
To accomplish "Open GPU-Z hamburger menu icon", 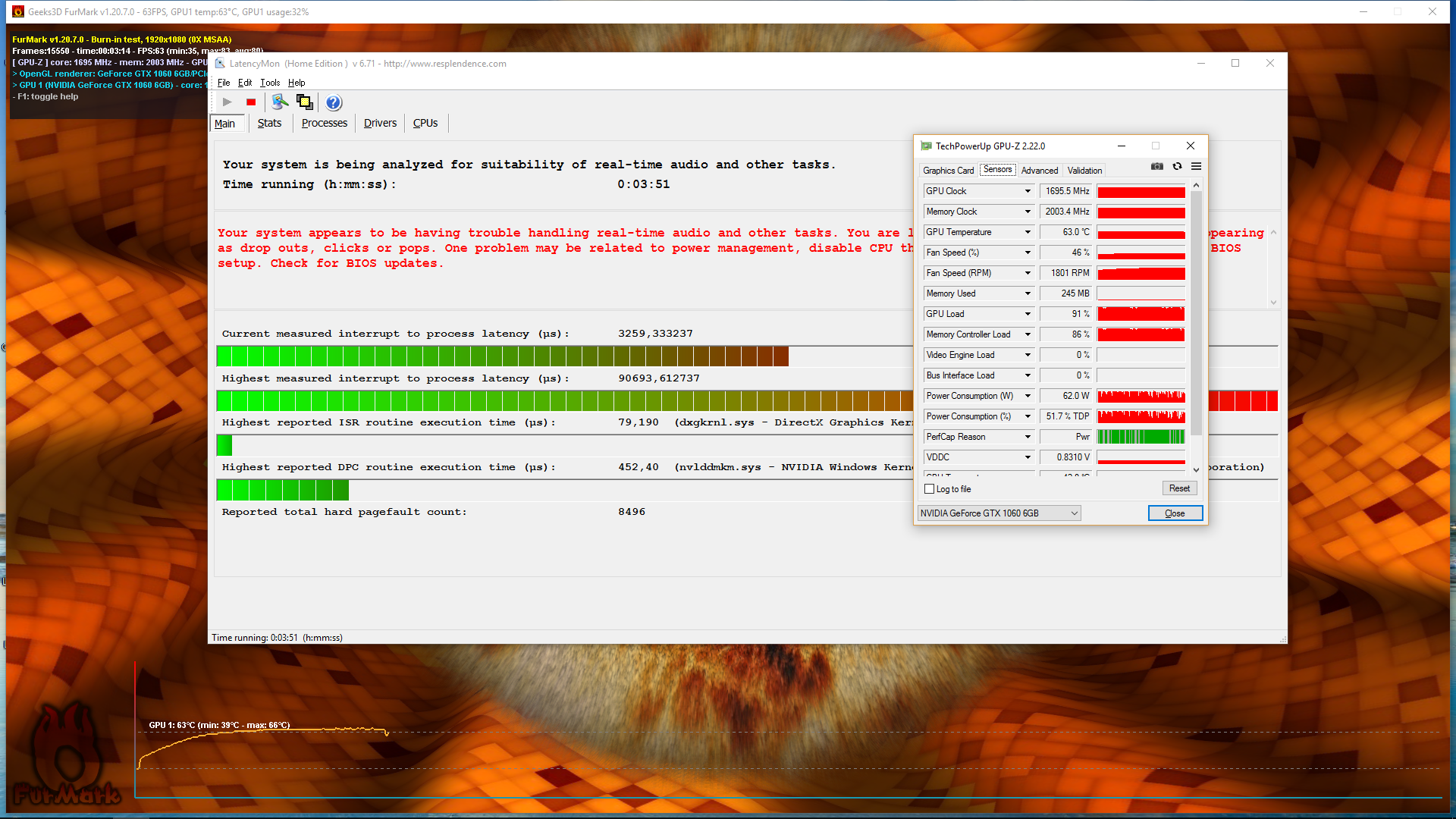I will click(1196, 166).
